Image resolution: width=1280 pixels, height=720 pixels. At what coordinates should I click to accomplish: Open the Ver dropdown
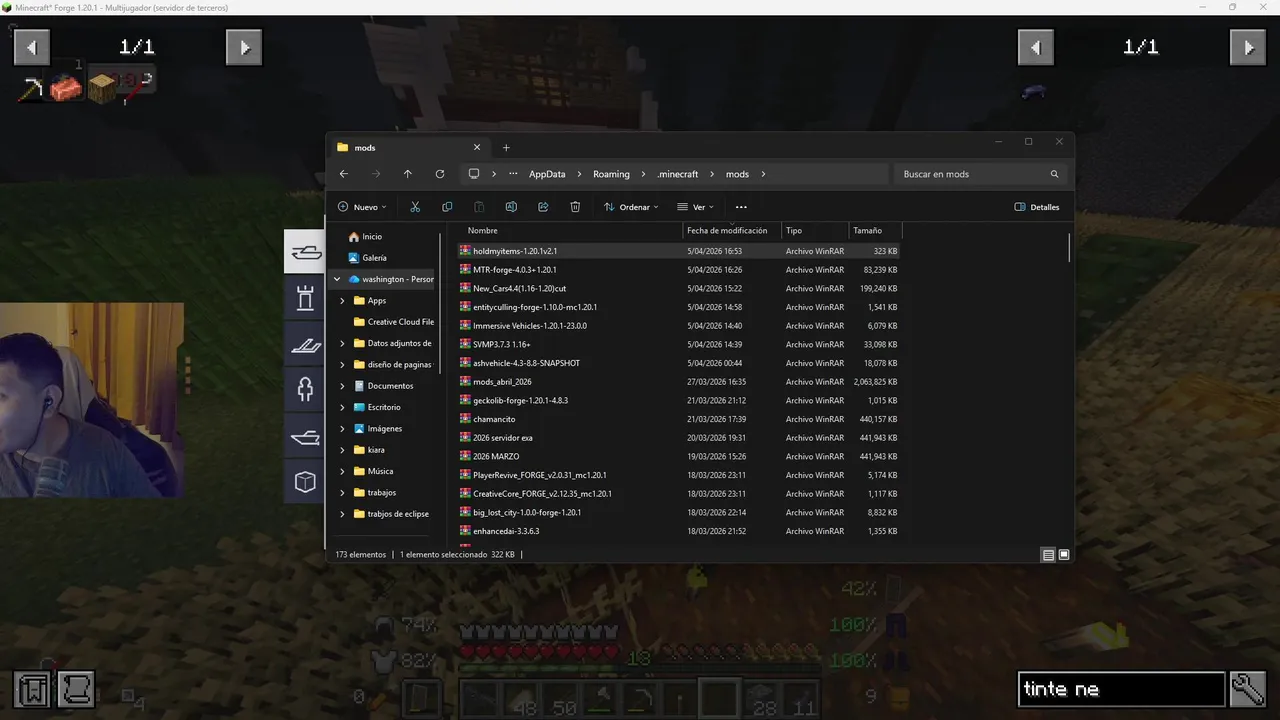click(695, 207)
